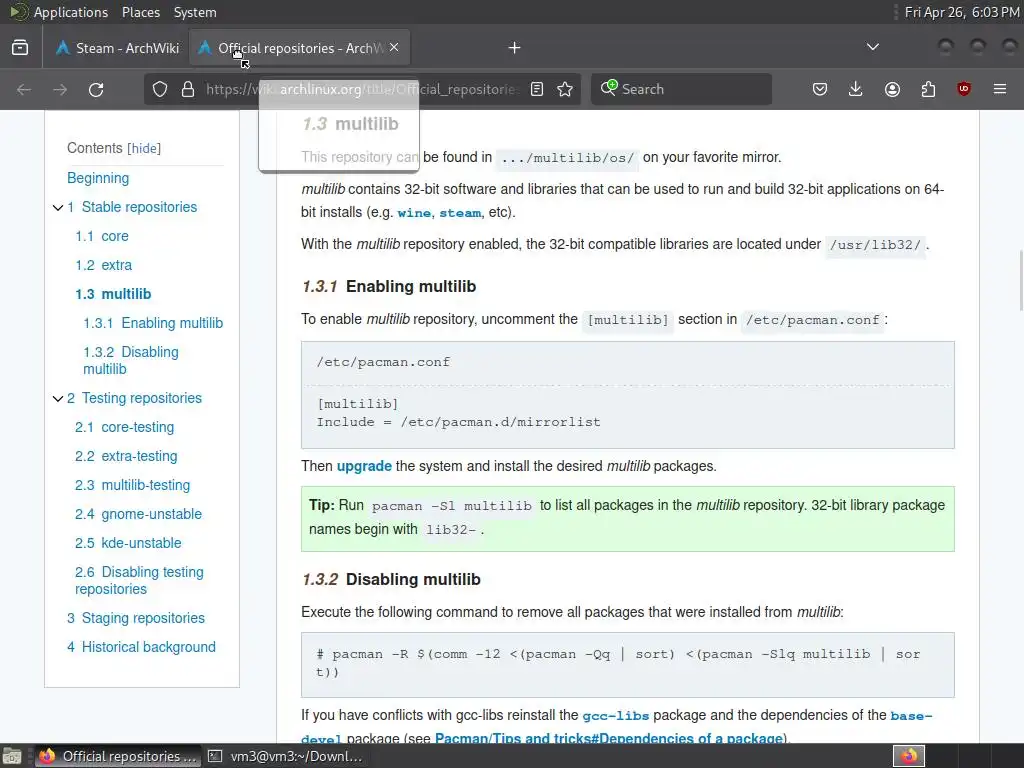Viewport: 1024px width, 768px height.
Task: Click the page vertical scrollbar
Action: (1019, 281)
